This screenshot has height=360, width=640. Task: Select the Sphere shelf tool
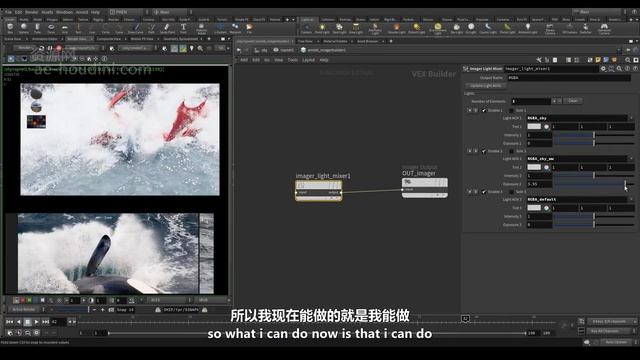tap(24, 29)
